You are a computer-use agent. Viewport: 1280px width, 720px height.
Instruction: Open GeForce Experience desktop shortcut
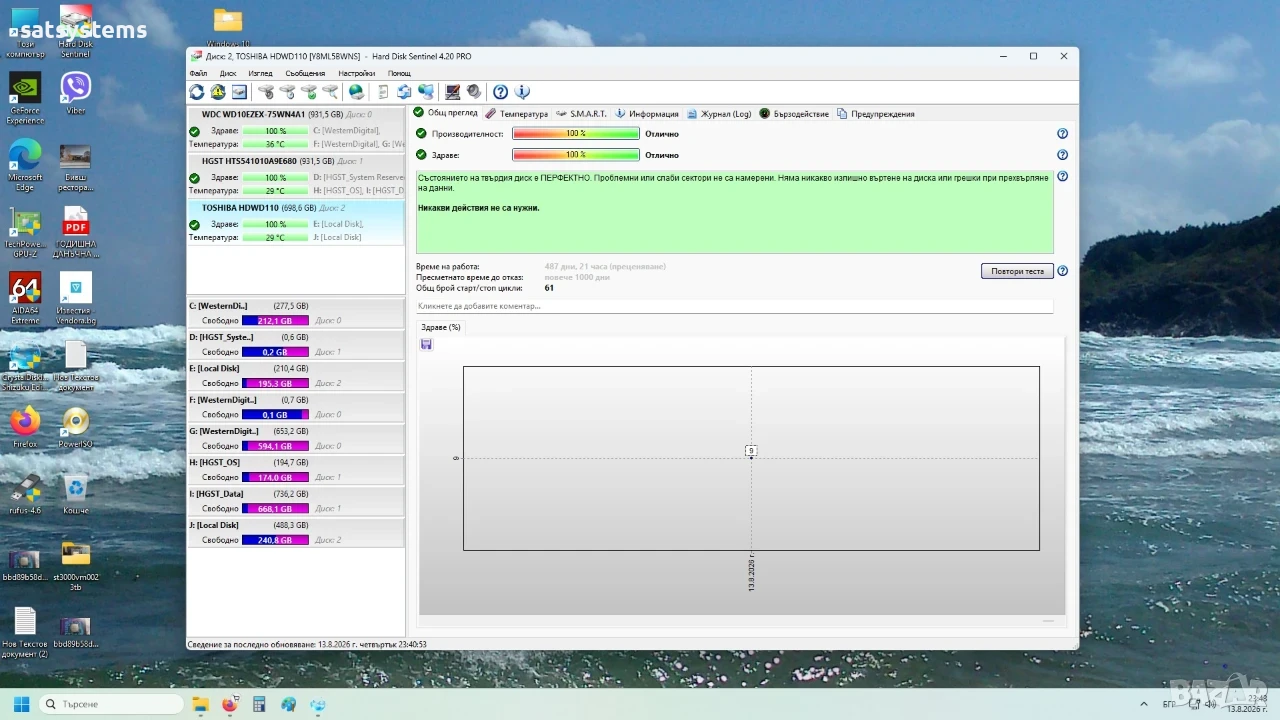pyautogui.click(x=25, y=100)
